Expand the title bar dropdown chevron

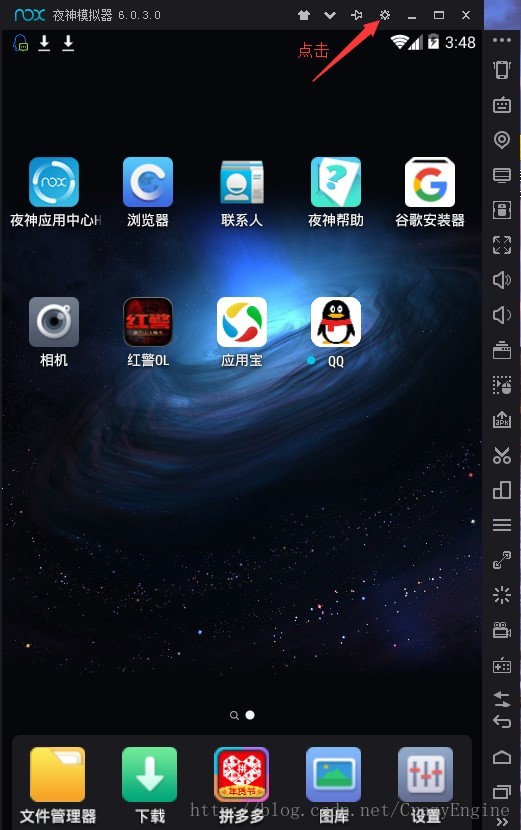coord(330,15)
